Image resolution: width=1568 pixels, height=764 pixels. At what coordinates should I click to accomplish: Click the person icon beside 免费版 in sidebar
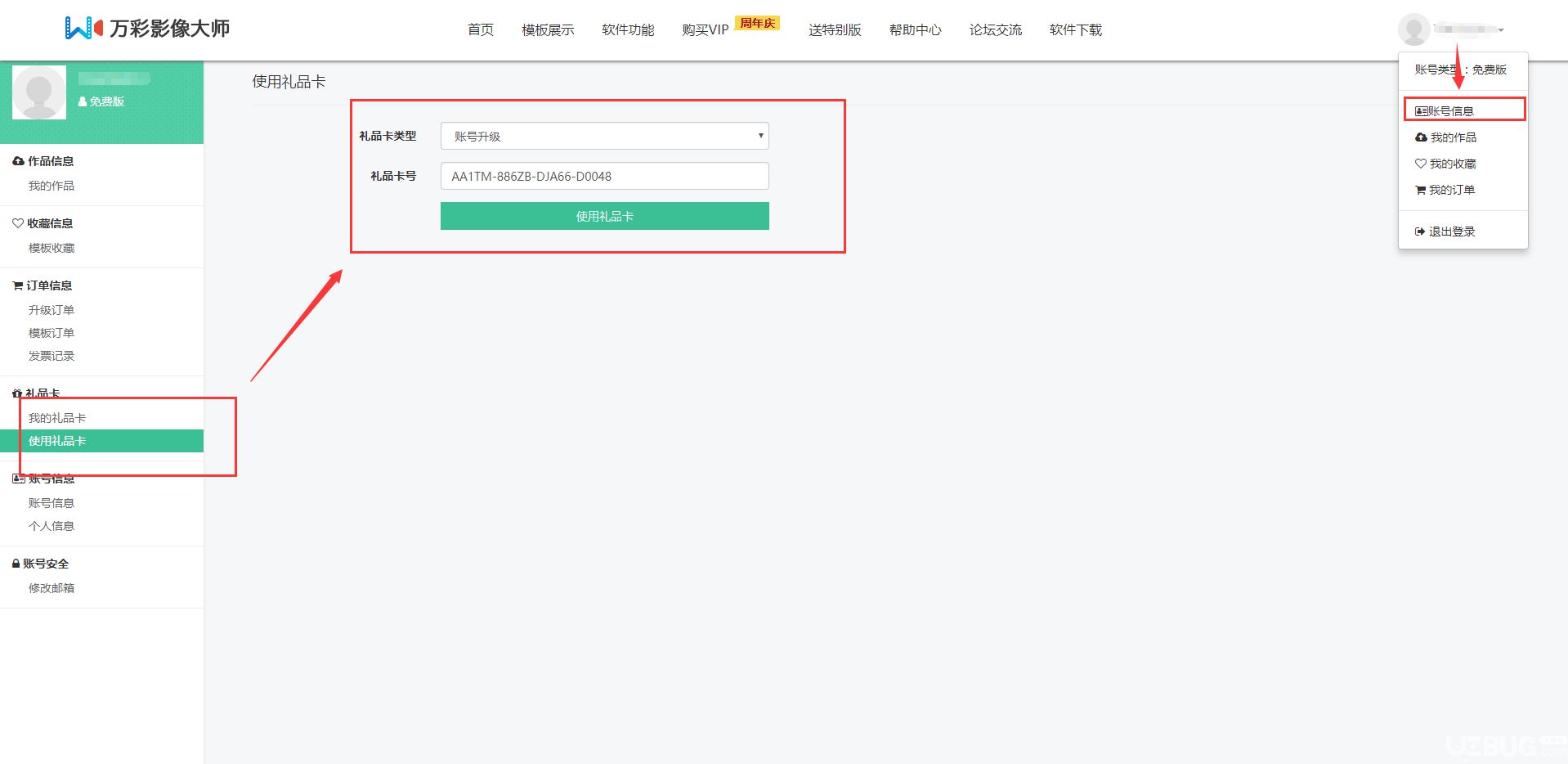point(83,101)
